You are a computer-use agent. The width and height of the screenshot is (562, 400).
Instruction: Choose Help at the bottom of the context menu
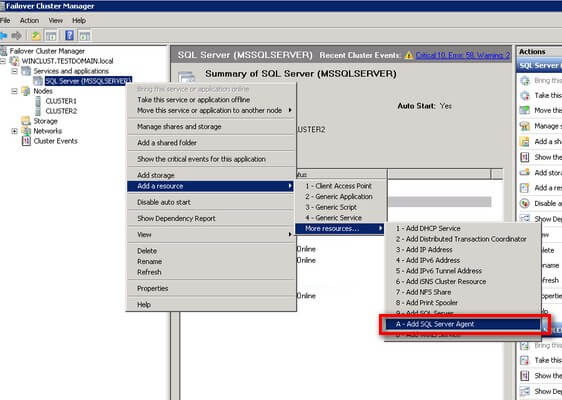211,305
